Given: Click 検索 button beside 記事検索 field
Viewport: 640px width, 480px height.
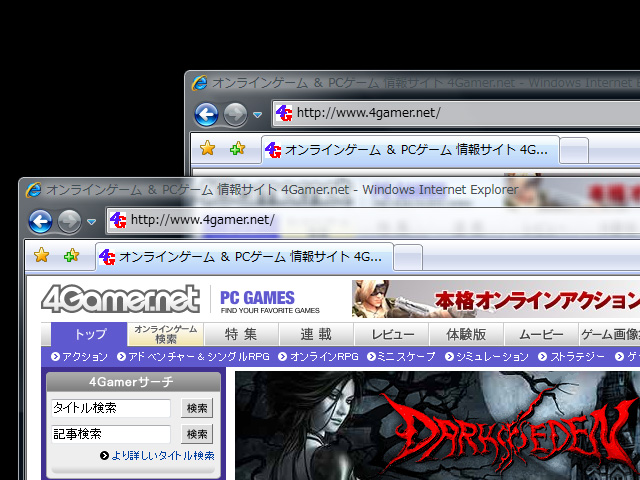Looking at the screenshot, I should pyautogui.click(x=197, y=434).
